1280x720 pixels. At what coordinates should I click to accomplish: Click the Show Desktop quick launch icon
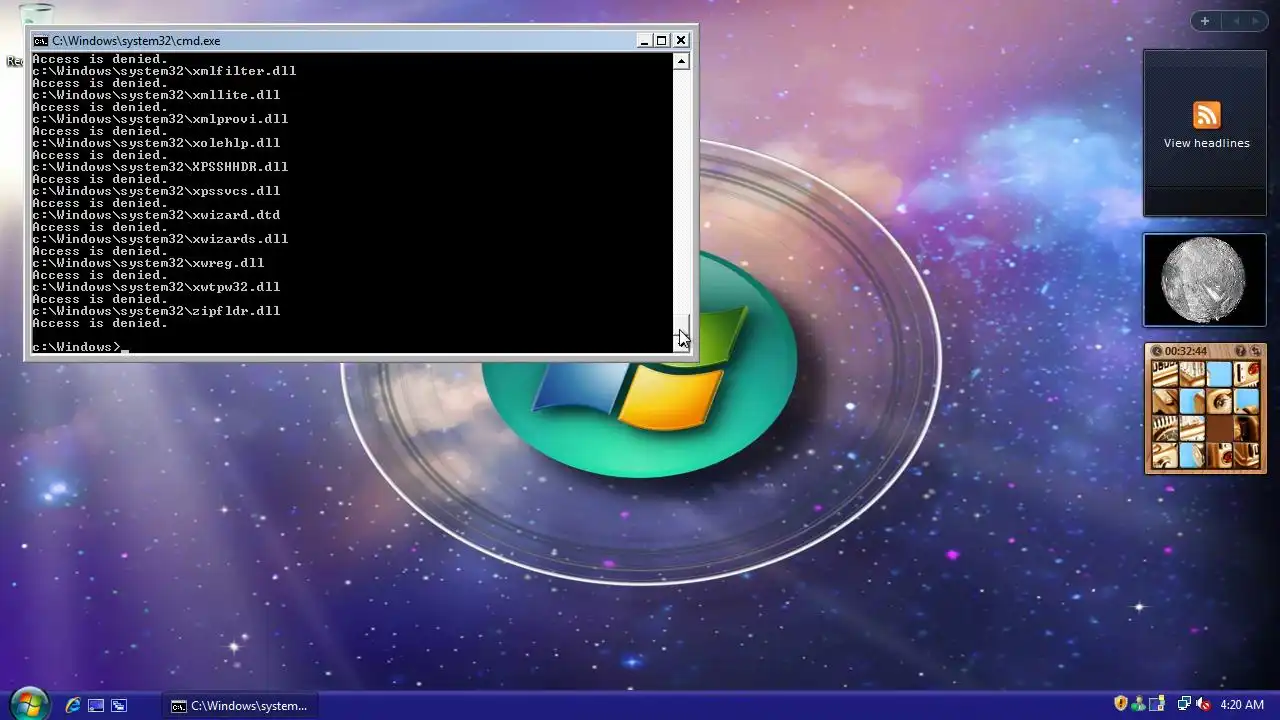96,705
